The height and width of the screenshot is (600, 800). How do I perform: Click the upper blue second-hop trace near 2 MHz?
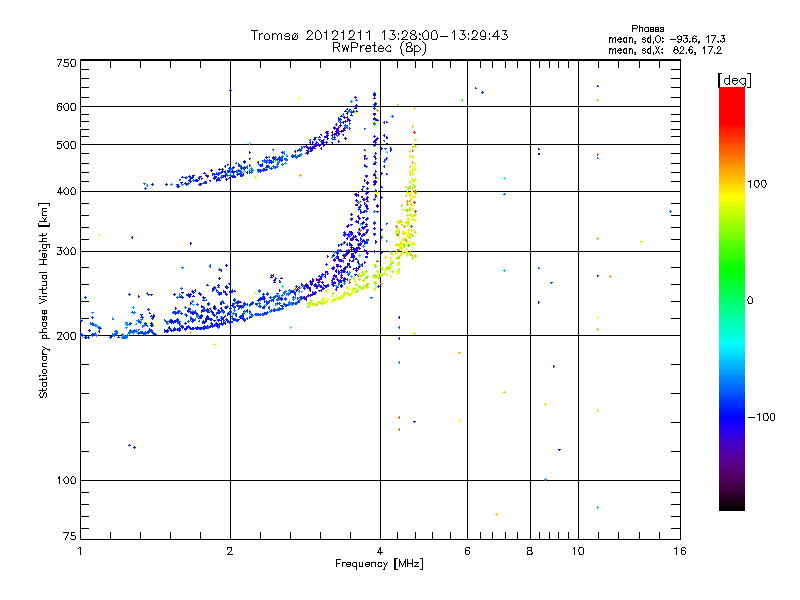230,172
